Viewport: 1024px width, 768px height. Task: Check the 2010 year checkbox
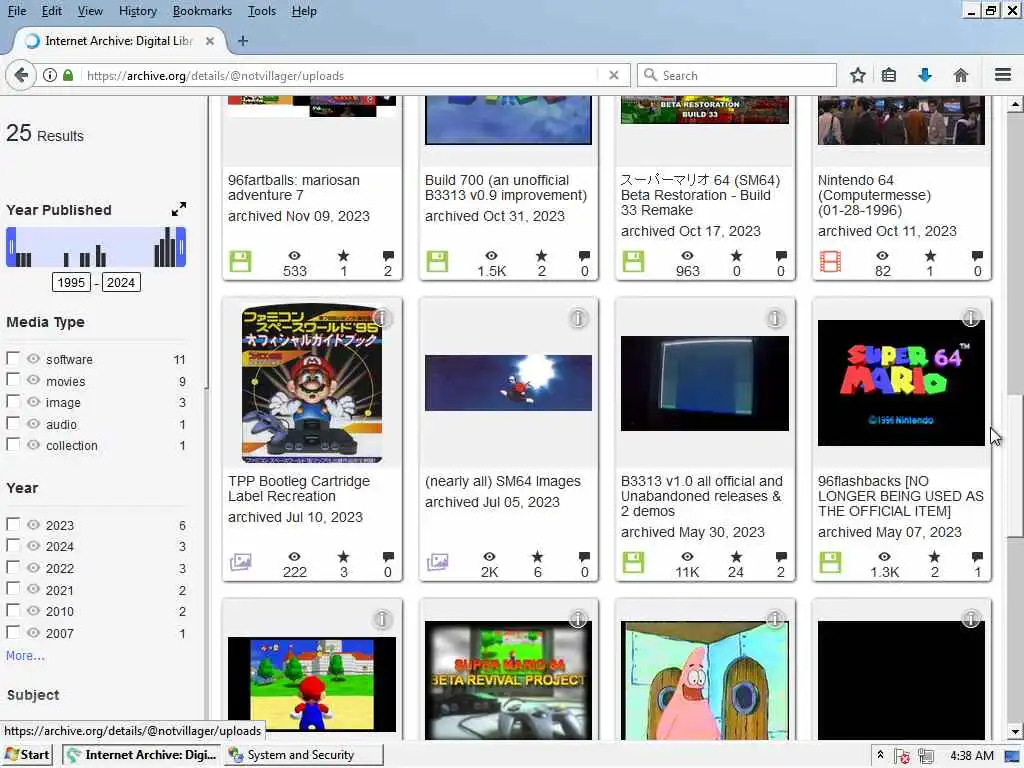pos(12,611)
